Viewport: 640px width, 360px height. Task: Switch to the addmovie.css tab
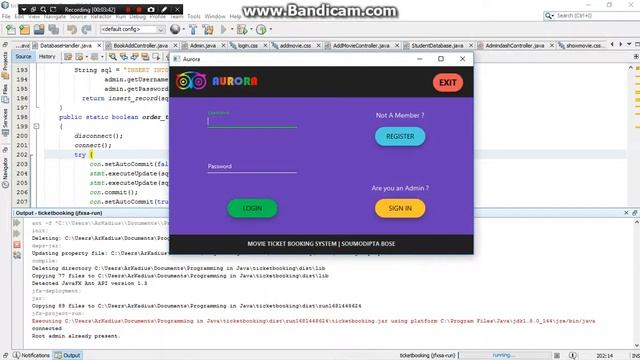[296, 45]
